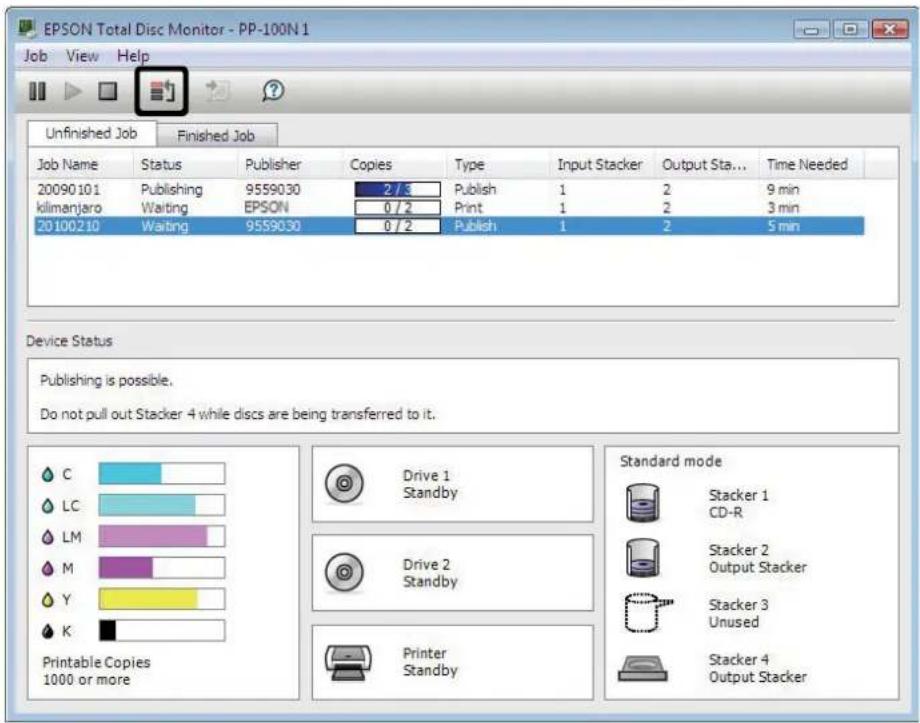Image resolution: width=920 pixels, height=723 pixels.
Task: Maximize the Total Disc Monitor window
Action: tap(850, 29)
